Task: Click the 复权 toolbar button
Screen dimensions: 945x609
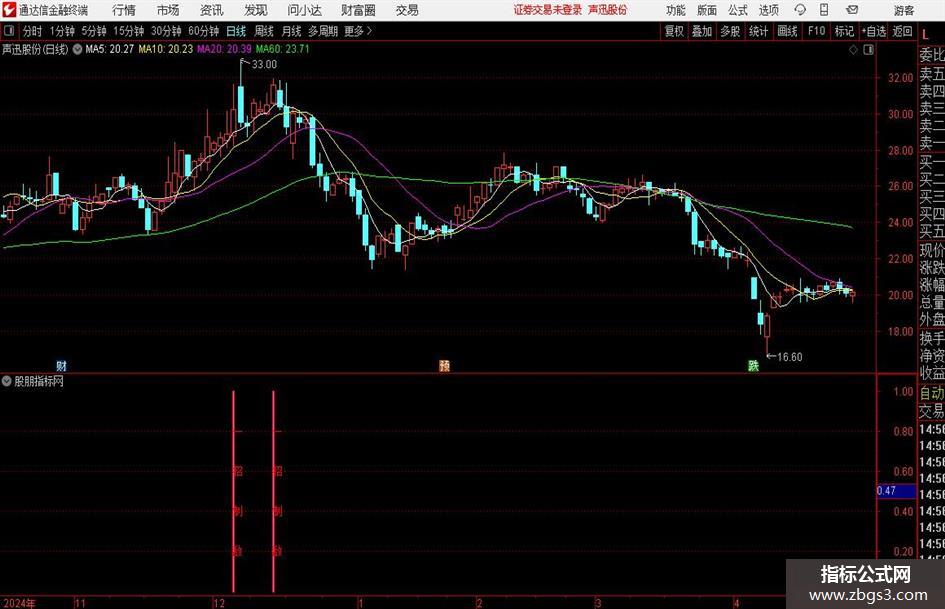Action: pyautogui.click(x=674, y=31)
